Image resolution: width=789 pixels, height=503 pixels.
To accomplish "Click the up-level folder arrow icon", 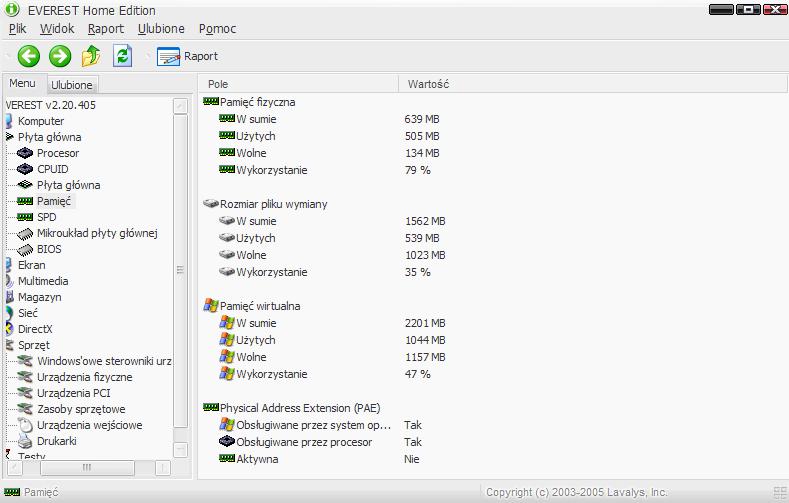I will pyautogui.click(x=91, y=56).
